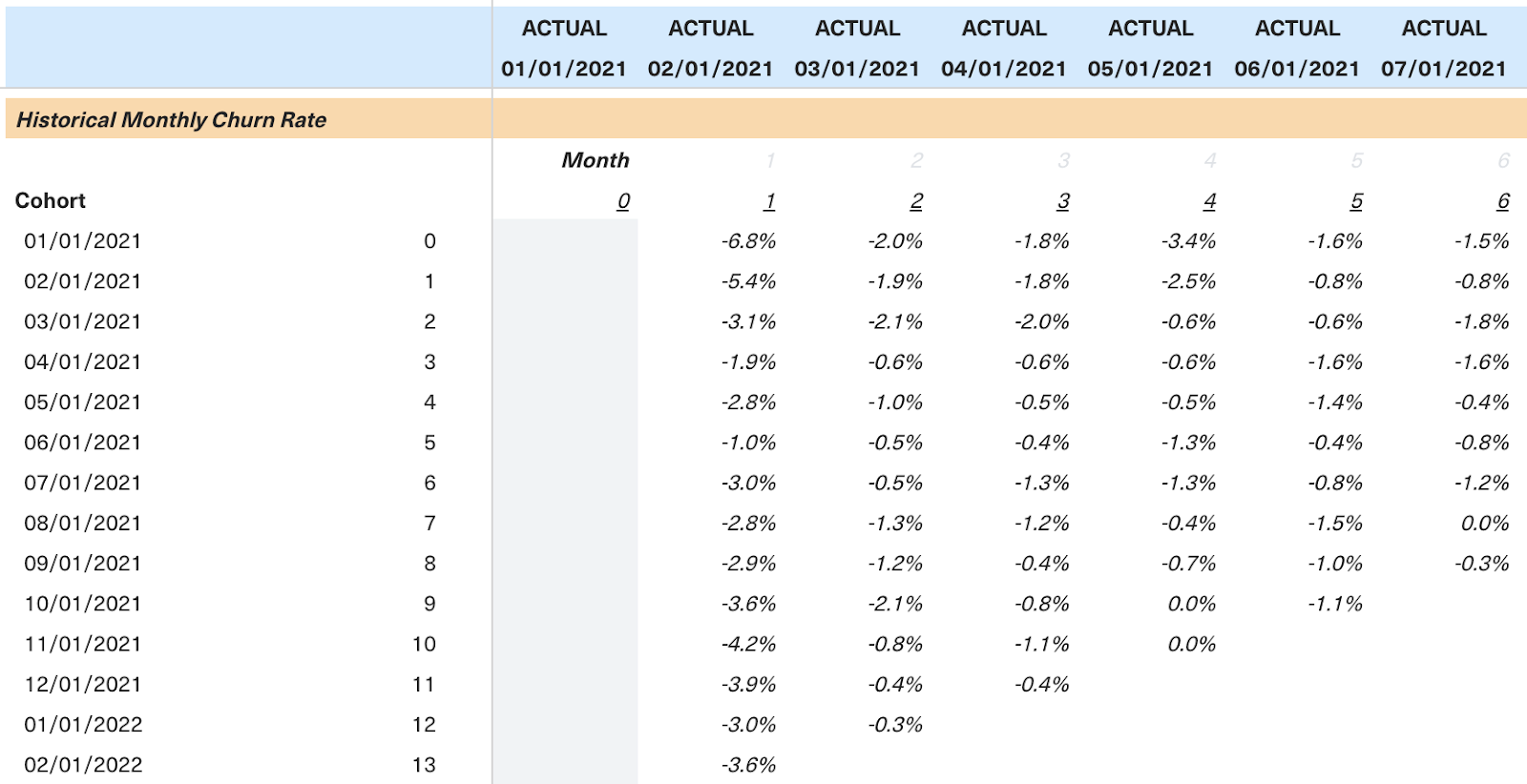The image size is (1527, 784).
Task: Select cohort date 12/01/2021
Action: point(83,685)
